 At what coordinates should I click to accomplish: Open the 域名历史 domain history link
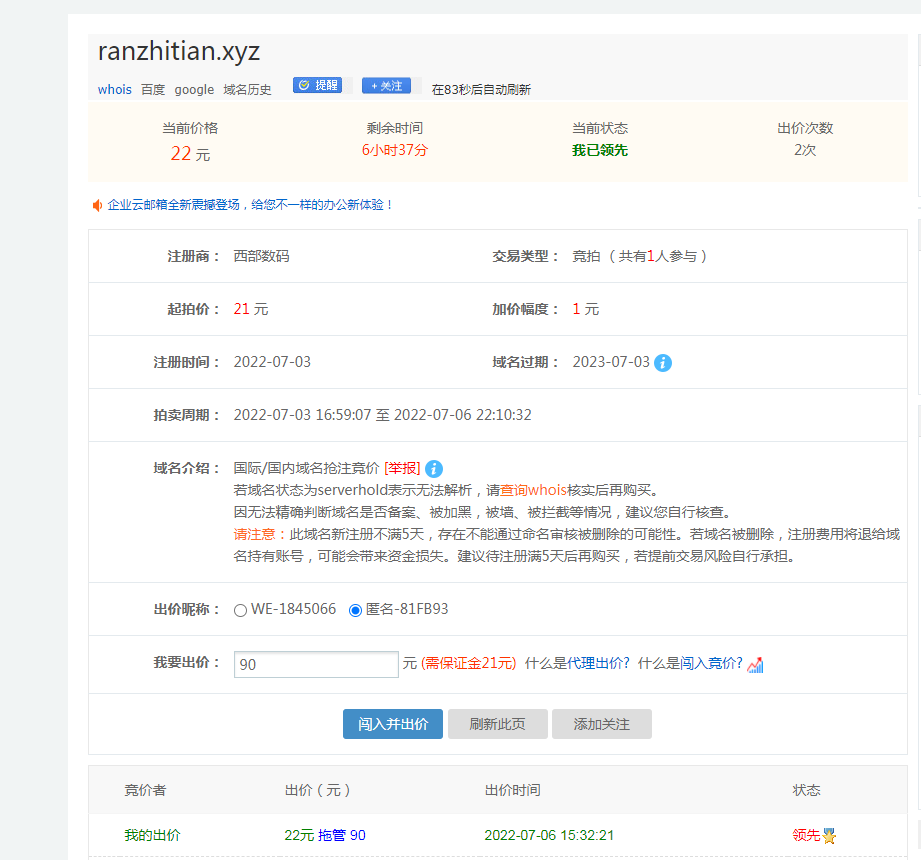point(247,89)
